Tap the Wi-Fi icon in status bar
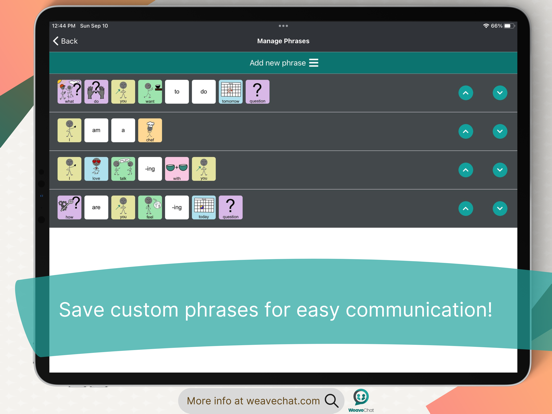Screen dimensions: 552x414 pyautogui.click(x=486, y=26)
